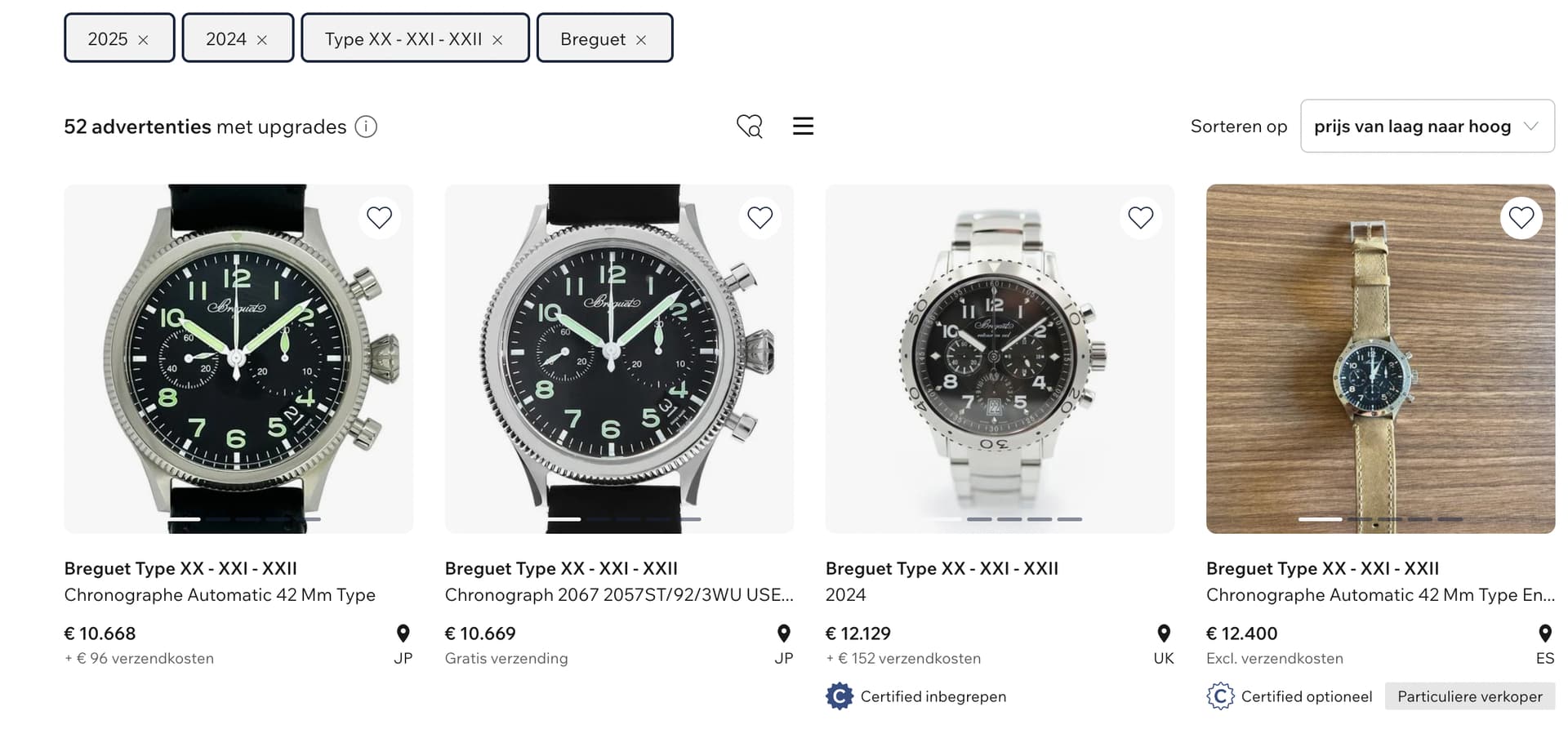Favorite the € 10.668 Breguet watch
The height and width of the screenshot is (738, 1568).
[379, 218]
